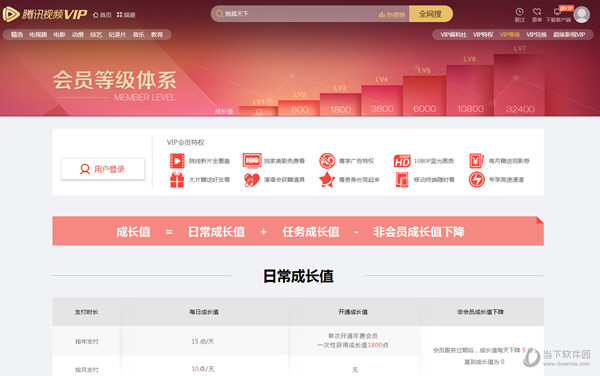This screenshot has width=600, height=376.
Task: Click the 15 点/天 table cell
Action: point(203,341)
